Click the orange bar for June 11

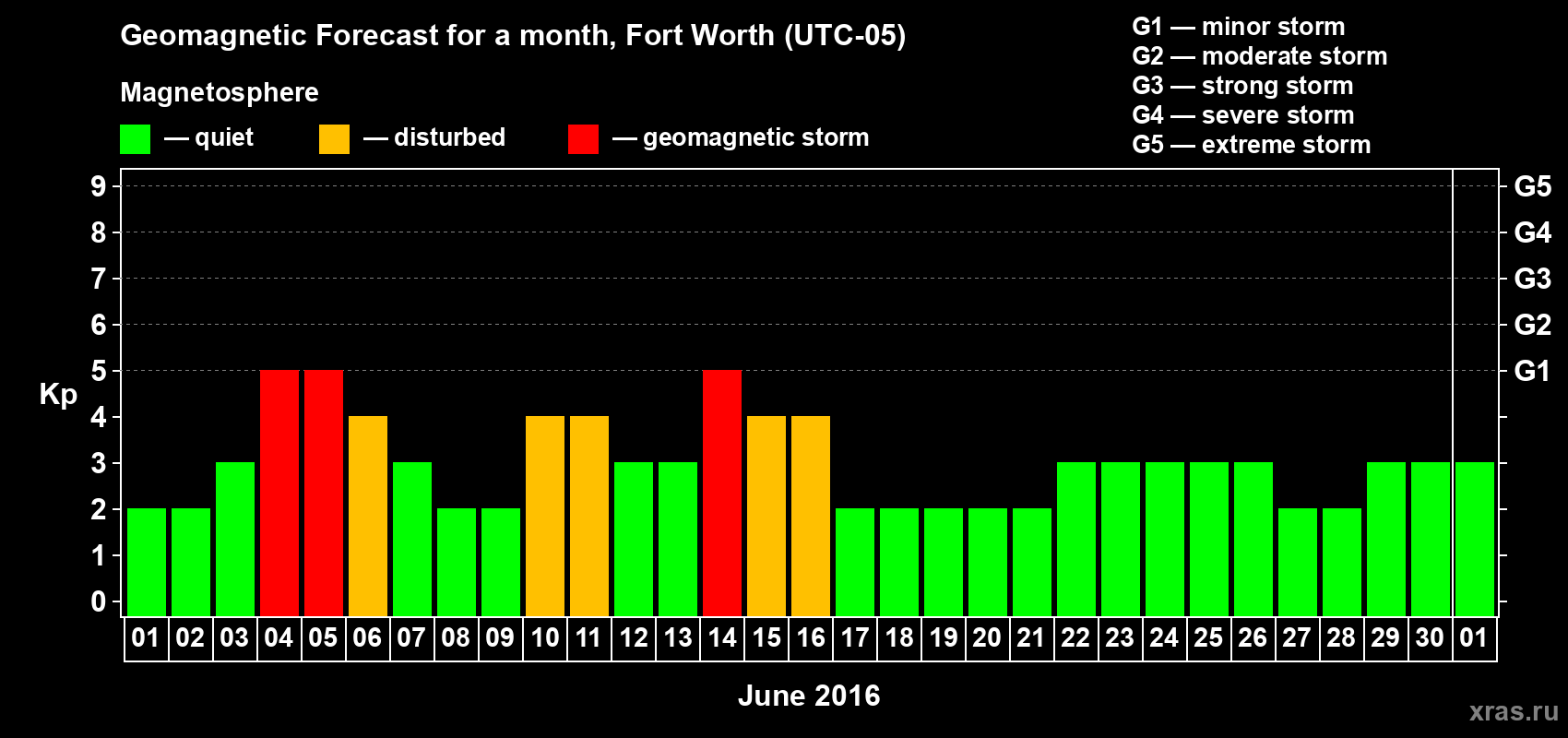pyautogui.click(x=589, y=516)
